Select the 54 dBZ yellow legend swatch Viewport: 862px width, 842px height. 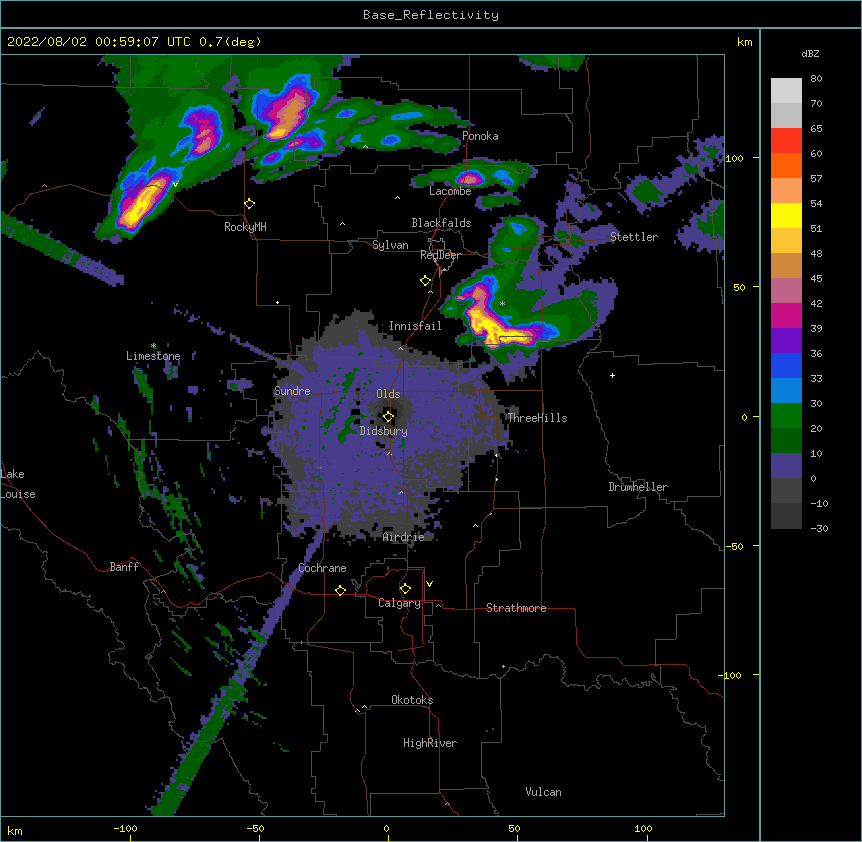tap(786, 215)
